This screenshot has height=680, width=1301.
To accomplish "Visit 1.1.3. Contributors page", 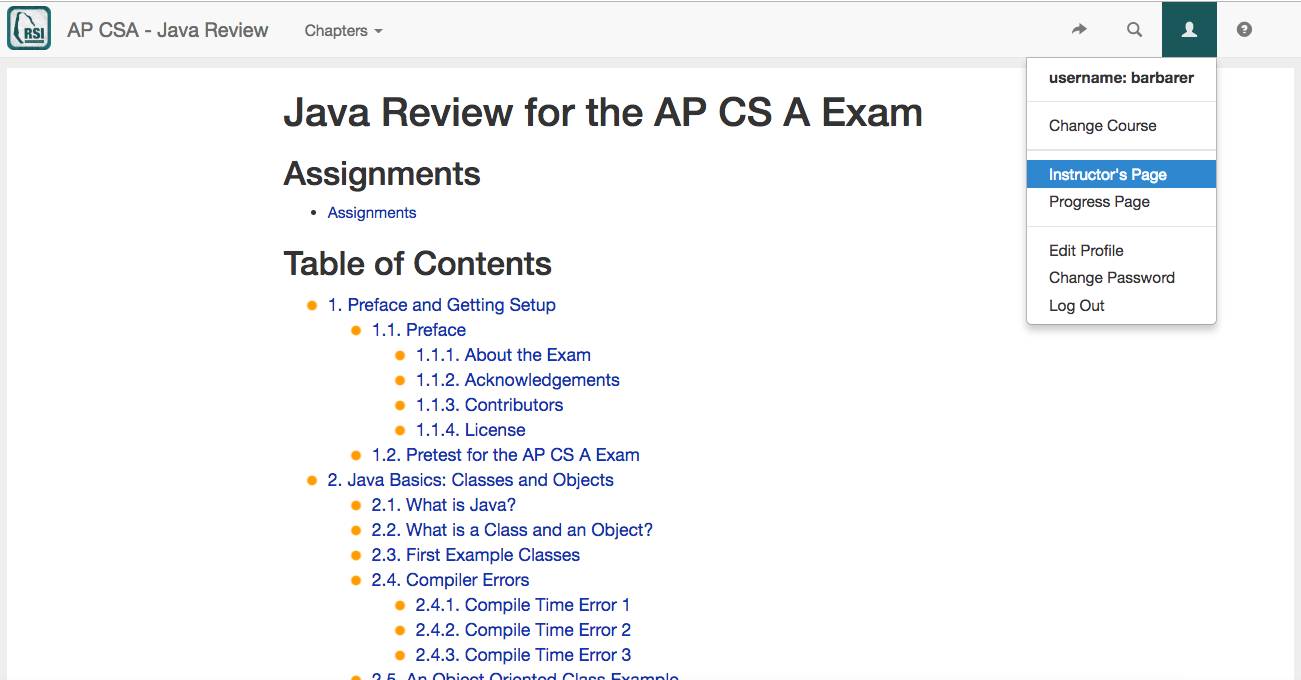I will pos(490,405).
